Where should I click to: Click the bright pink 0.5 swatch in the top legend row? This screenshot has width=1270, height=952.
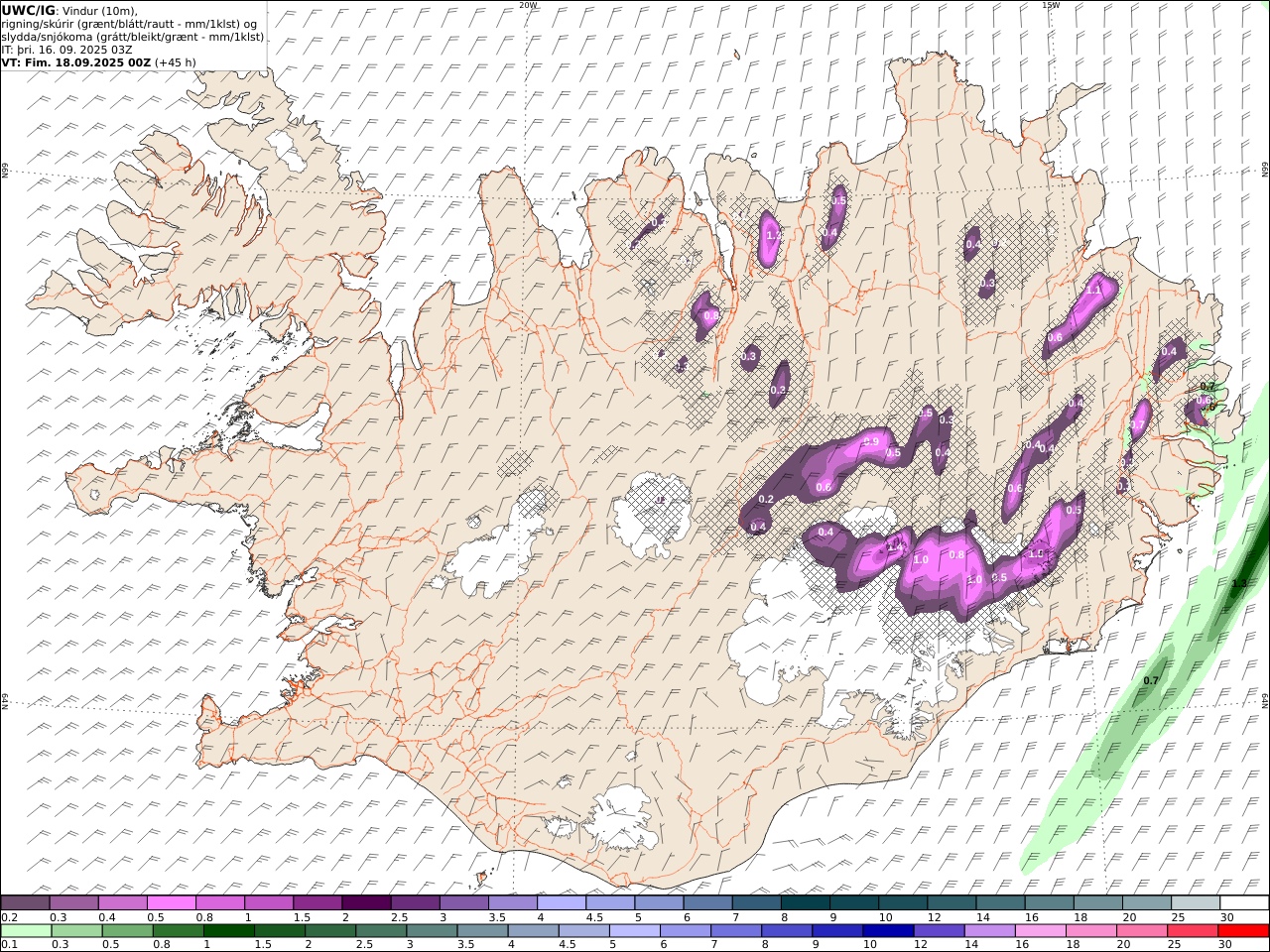(x=171, y=903)
